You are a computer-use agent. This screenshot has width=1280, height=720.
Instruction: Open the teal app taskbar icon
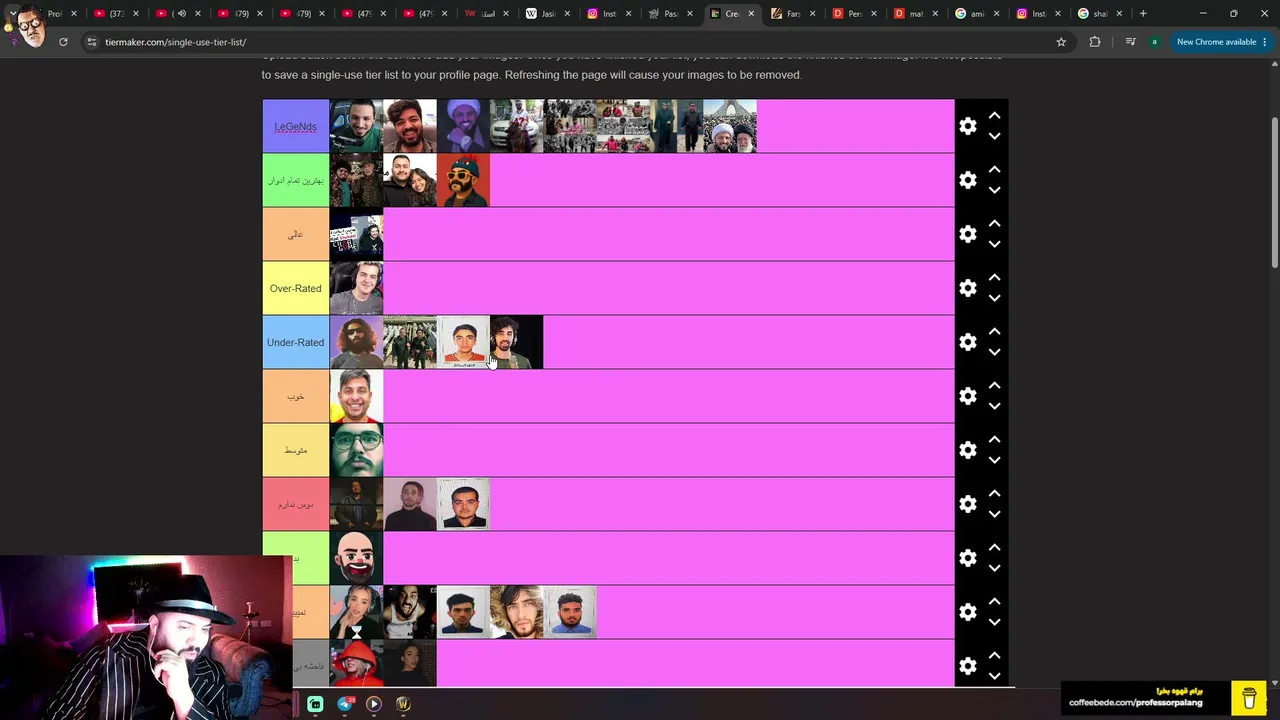coord(315,704)
